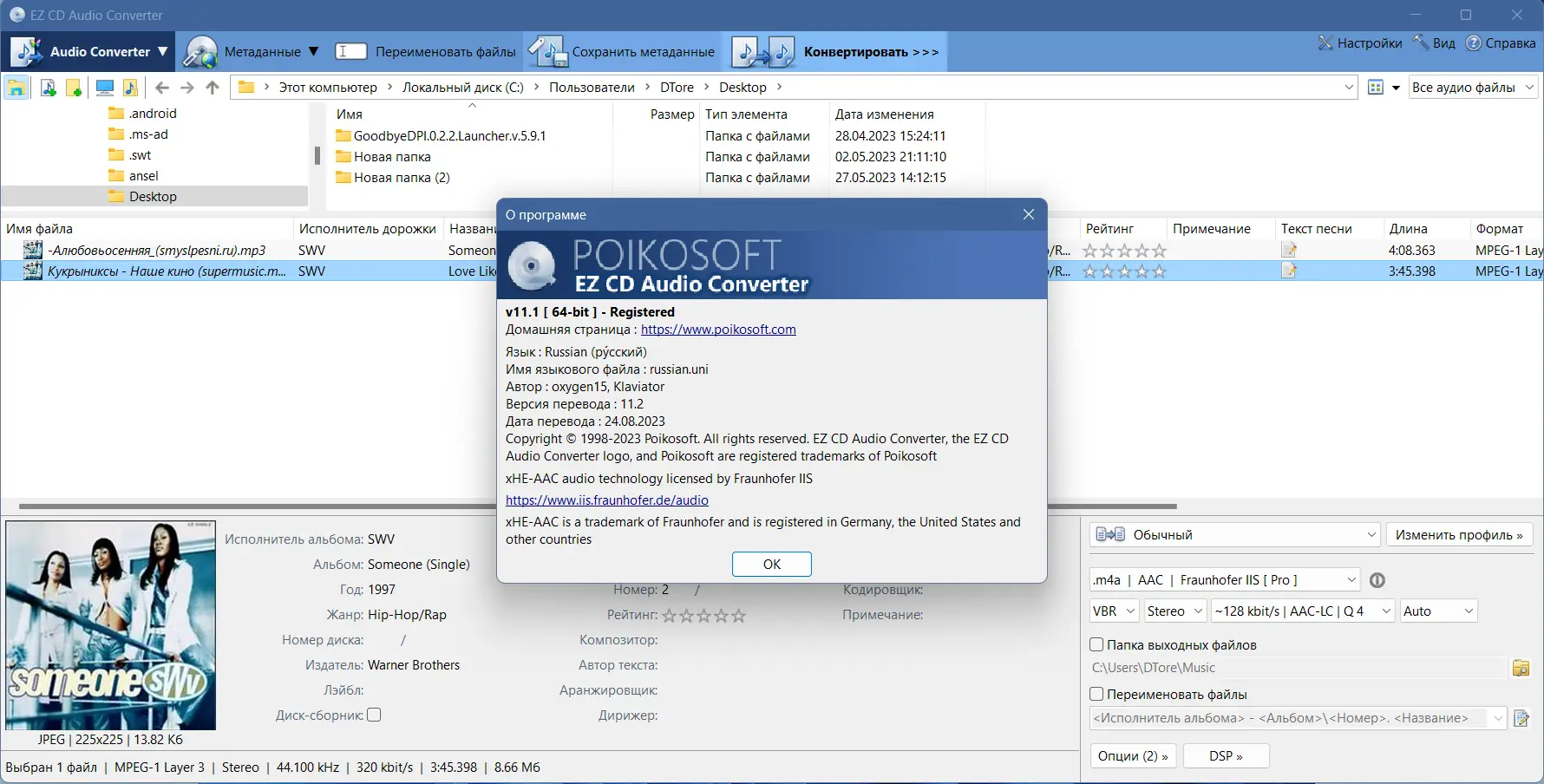1544x784 pixels.
Task: Set rating stars for Алюбовьосенняя track
Action: click(x=1125, y=251)
